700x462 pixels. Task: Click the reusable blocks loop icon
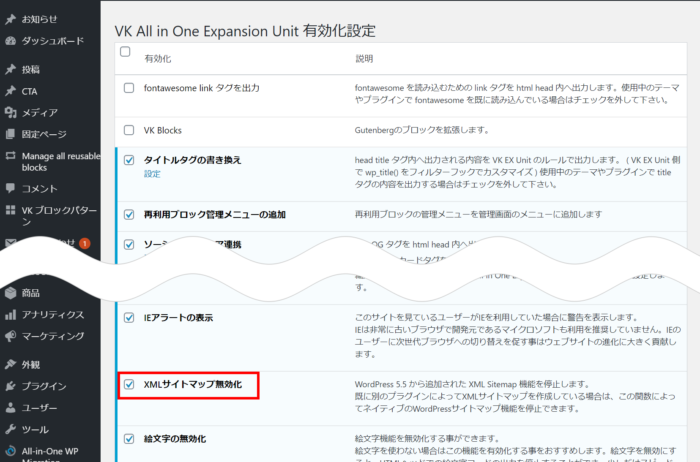pyautogui.click(x=10, y=156)
